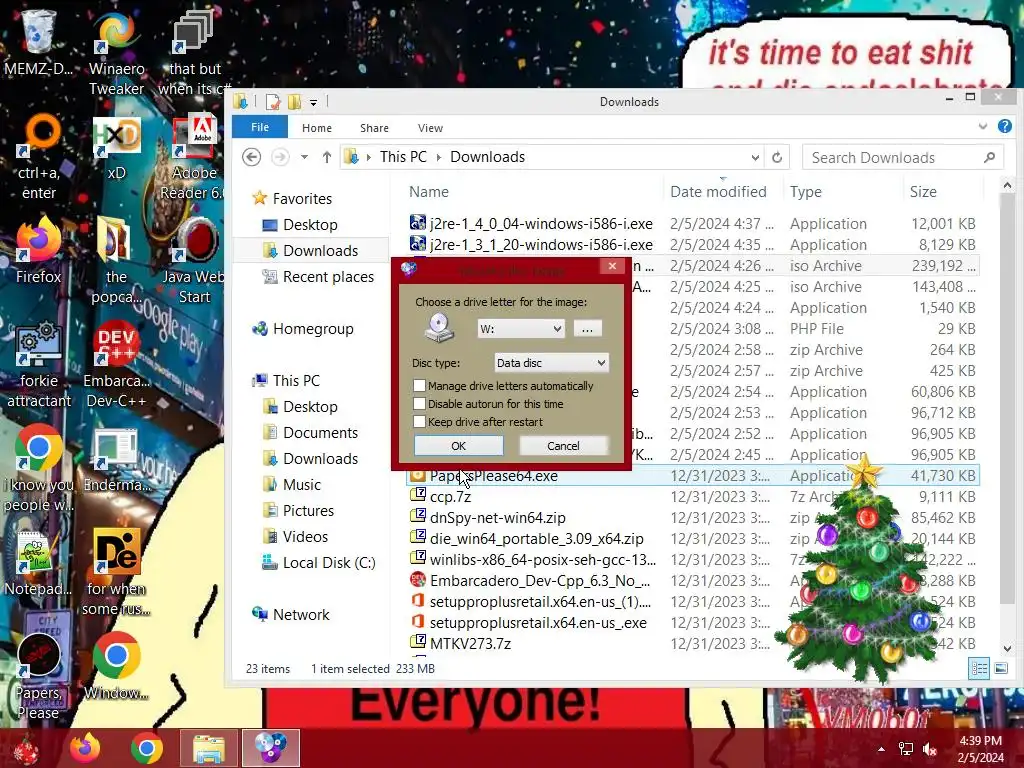Click the muted volume tray icon
Screen dimensions: 1024x768
(x=929, y=749)
